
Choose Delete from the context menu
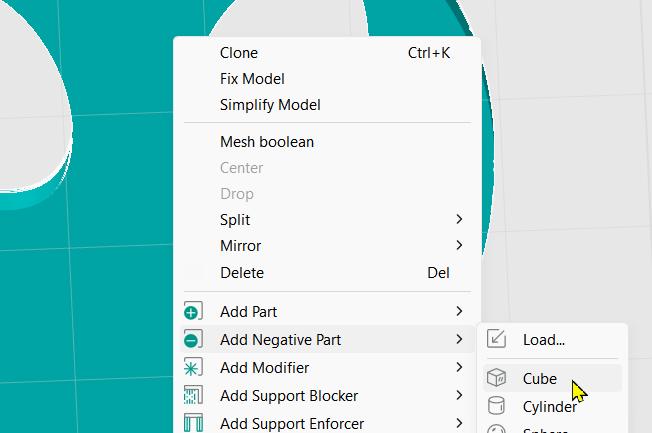pos(242,272)
